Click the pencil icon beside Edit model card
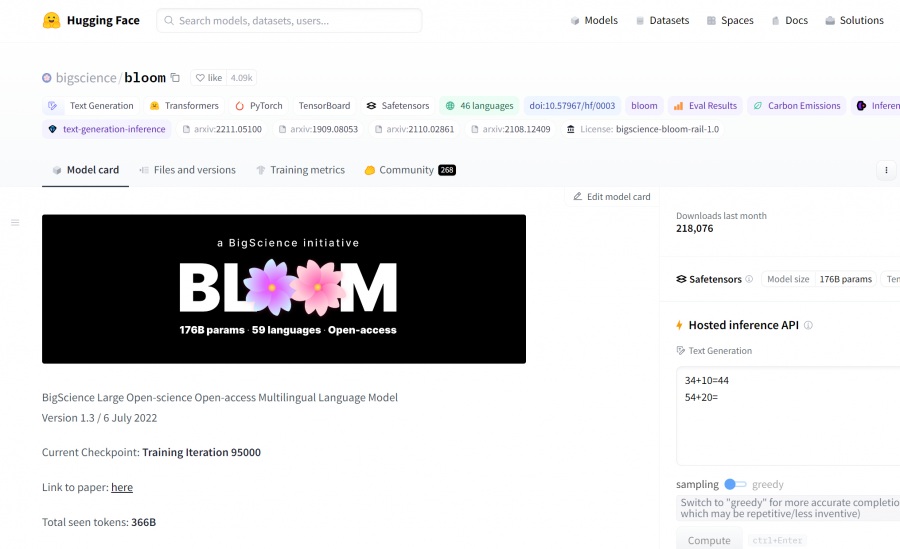The width and height of the screenshot is (900, 549). point(577,196)
